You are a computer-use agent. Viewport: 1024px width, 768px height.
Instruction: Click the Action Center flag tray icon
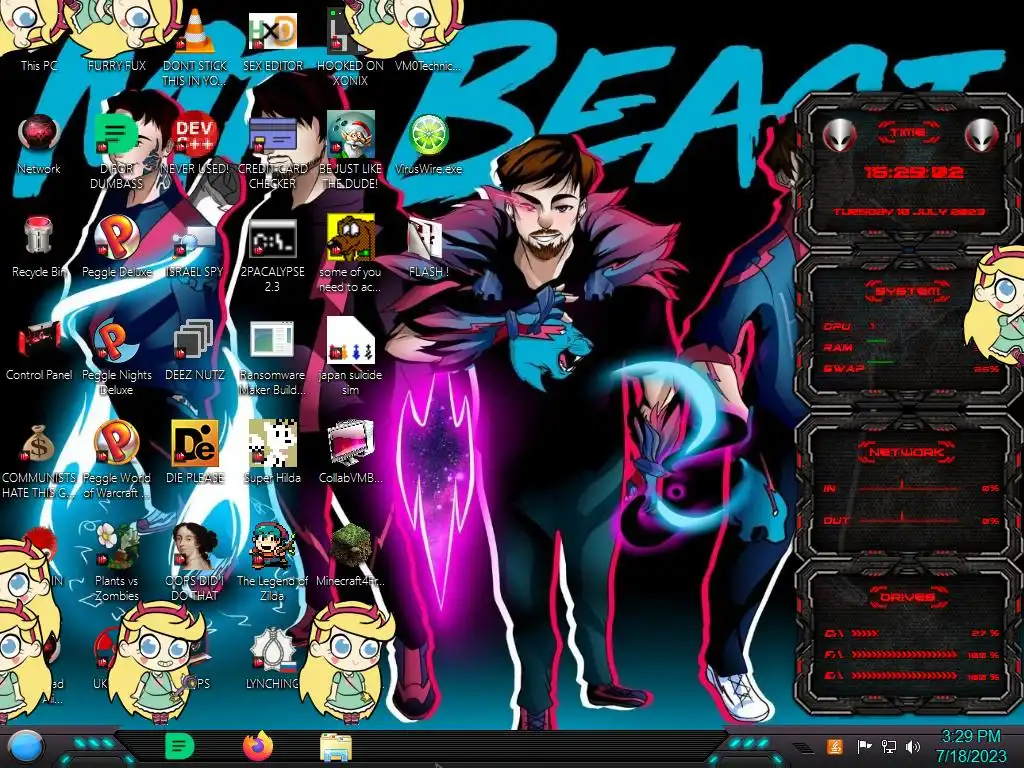click(x=864, y=747)
